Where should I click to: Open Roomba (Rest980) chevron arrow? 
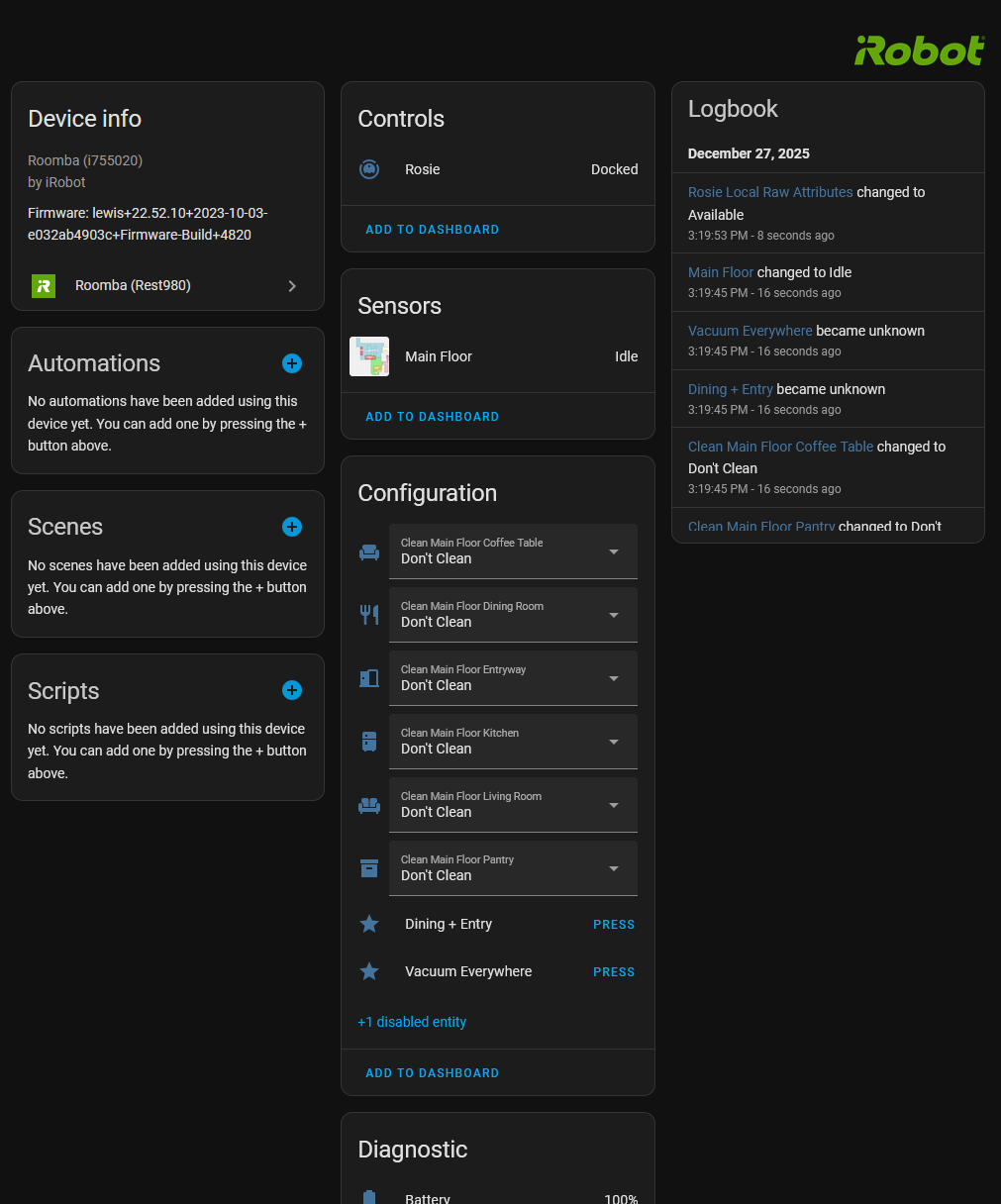point(292,286)
